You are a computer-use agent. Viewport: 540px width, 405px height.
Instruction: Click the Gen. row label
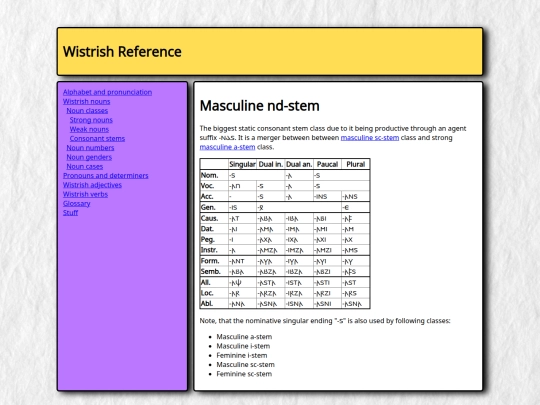point(214,207)
